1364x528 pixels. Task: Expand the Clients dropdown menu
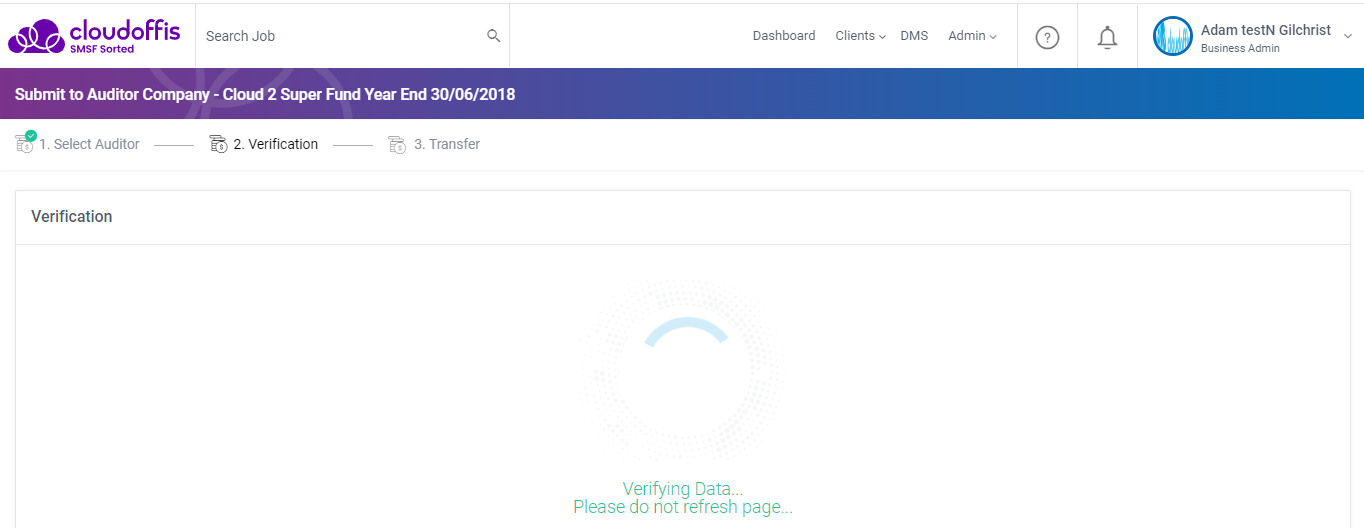tap(860, 36)
